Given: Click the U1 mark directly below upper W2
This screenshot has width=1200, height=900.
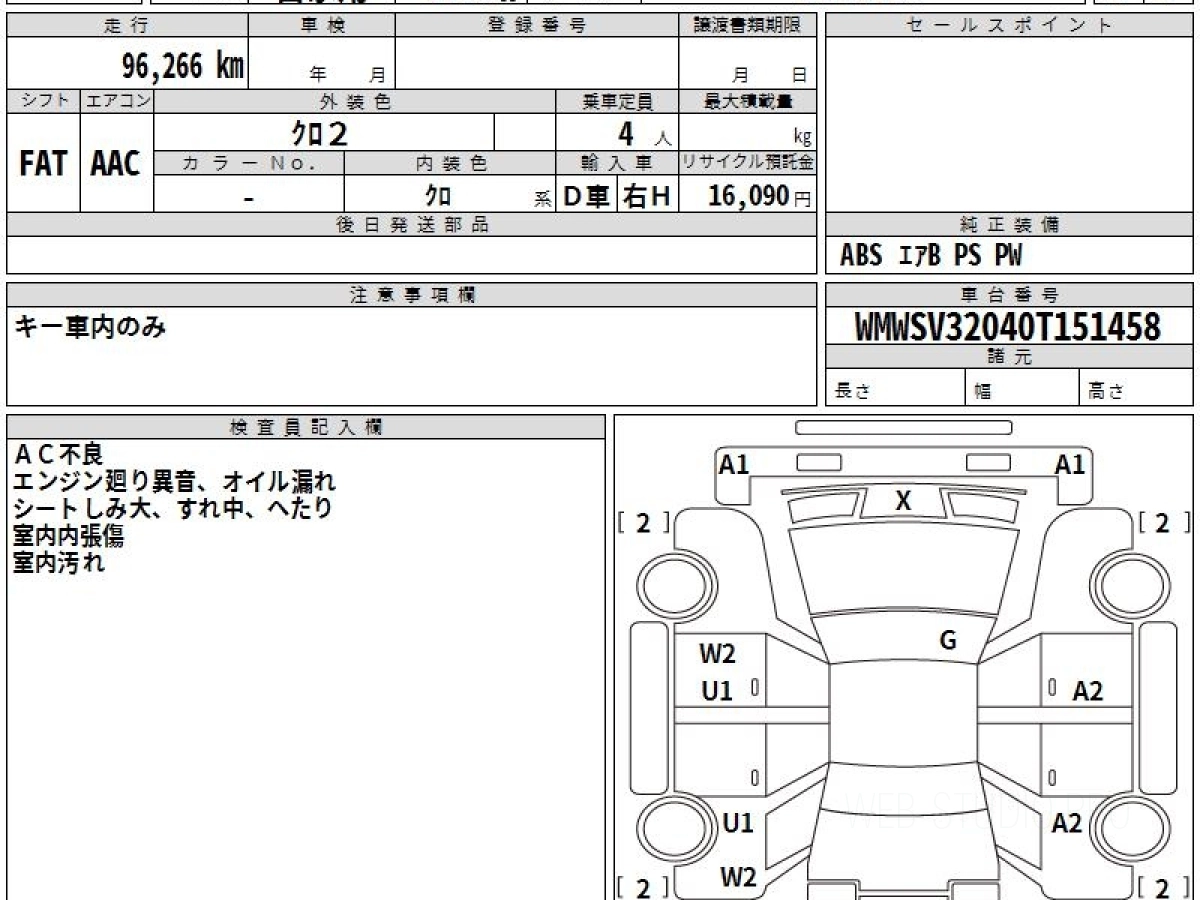Looking at the screenshot, I should pyautogui.click(x=717, y=690).
